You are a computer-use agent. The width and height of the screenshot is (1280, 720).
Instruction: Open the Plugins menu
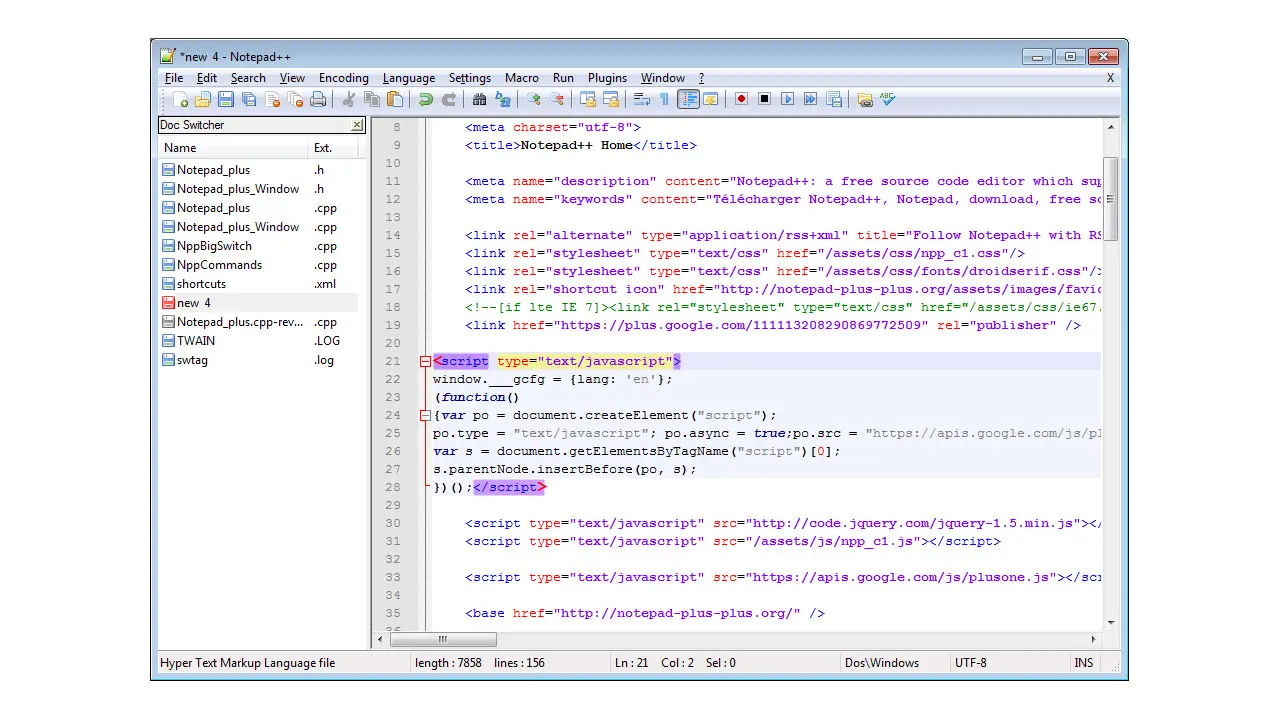pos(607,78)
